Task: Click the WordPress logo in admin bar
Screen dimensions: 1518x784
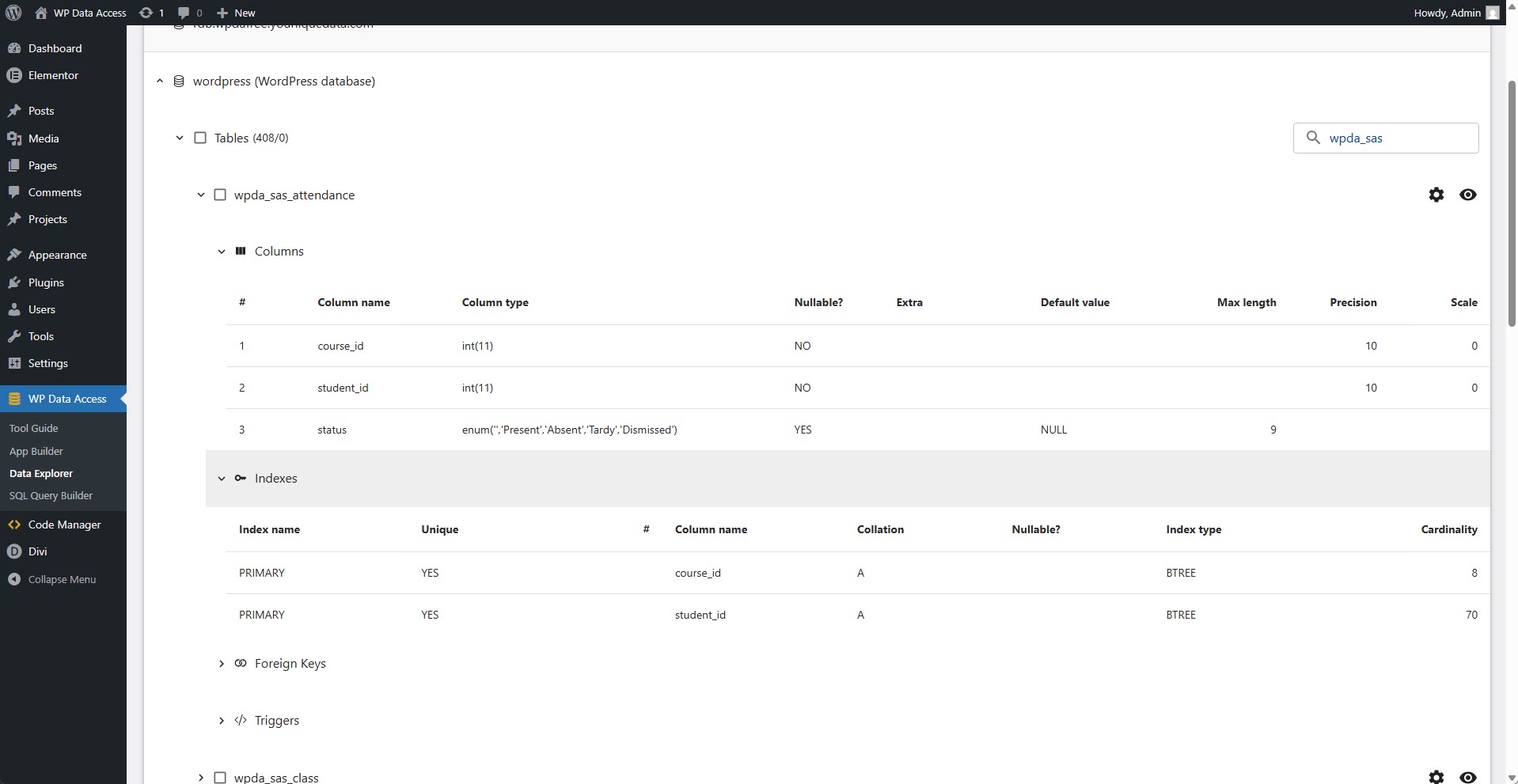Action: point(13,13)
